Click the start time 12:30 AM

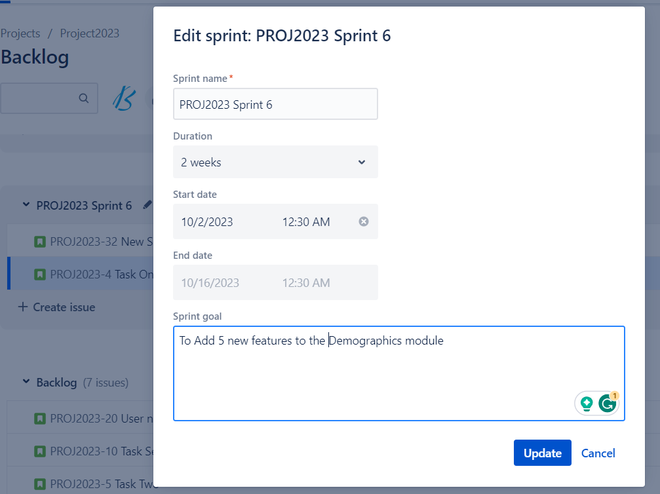pyautogui.click(x=306, y=222)
